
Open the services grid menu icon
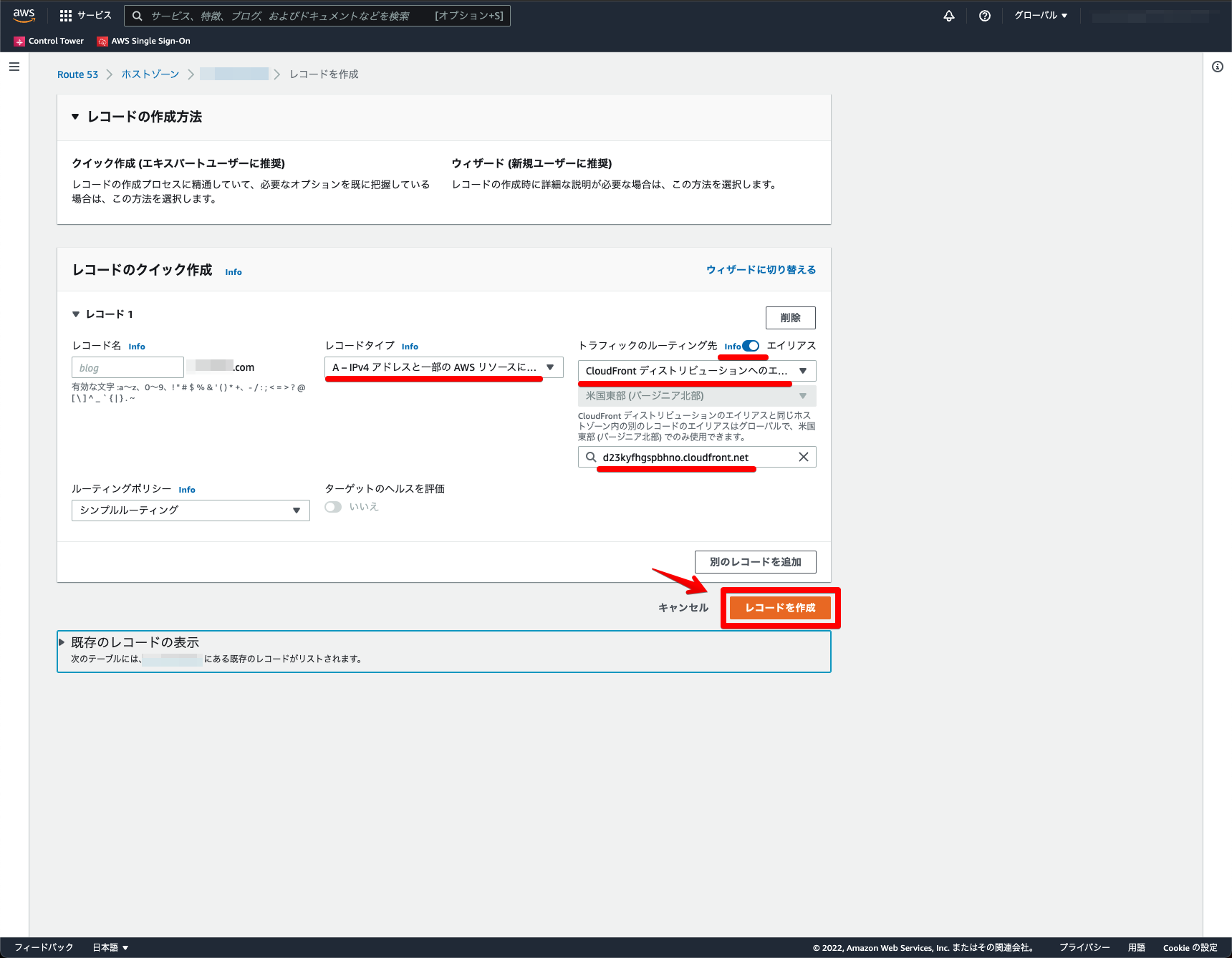[x=66, y=16]
